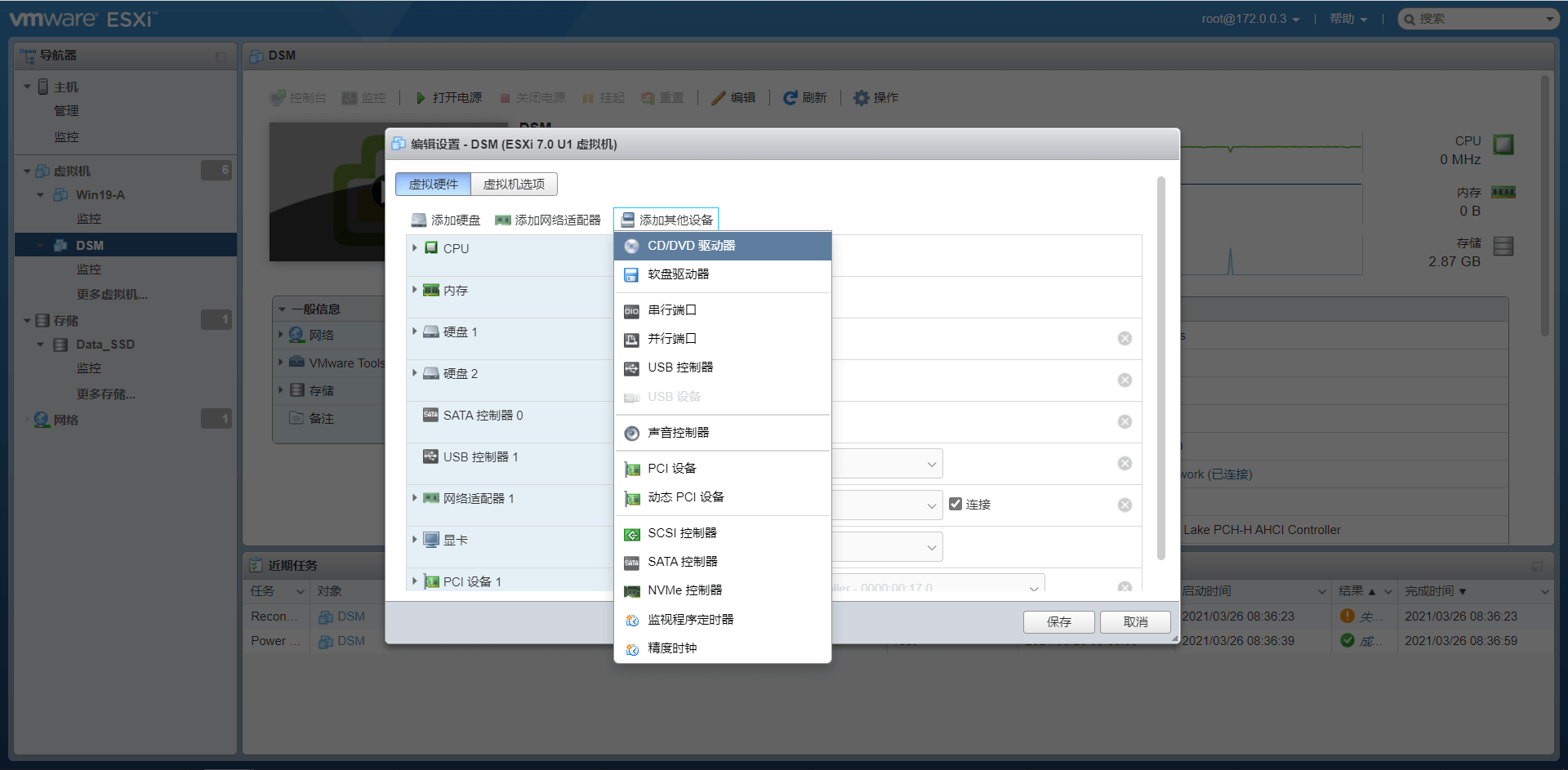Select CD/DVD 驱动器 from the device menu
The image size is (1568, 770).
tap(722, 246)
